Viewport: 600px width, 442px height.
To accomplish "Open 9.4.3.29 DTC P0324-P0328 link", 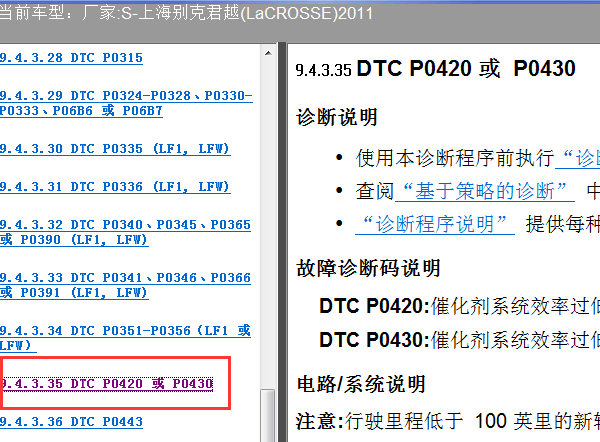I will (x=126, y=103).
